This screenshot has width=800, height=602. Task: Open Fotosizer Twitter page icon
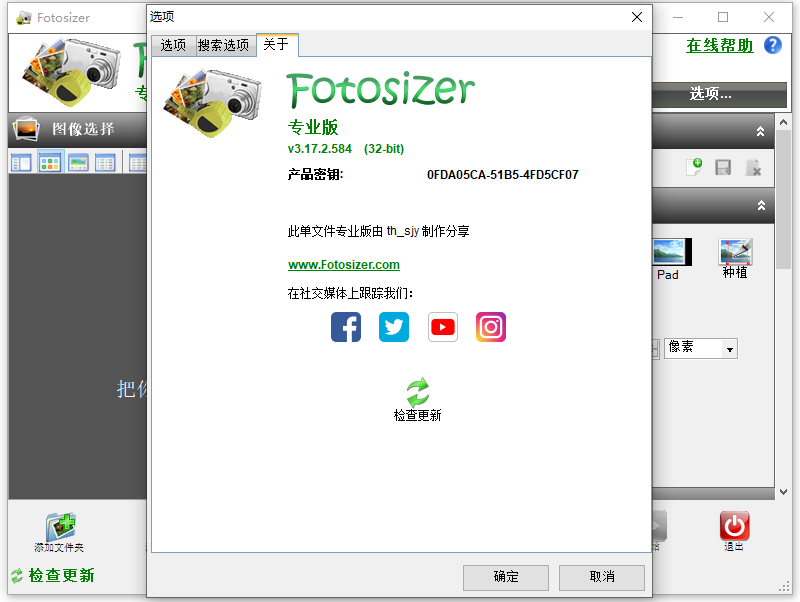(394, 327)
